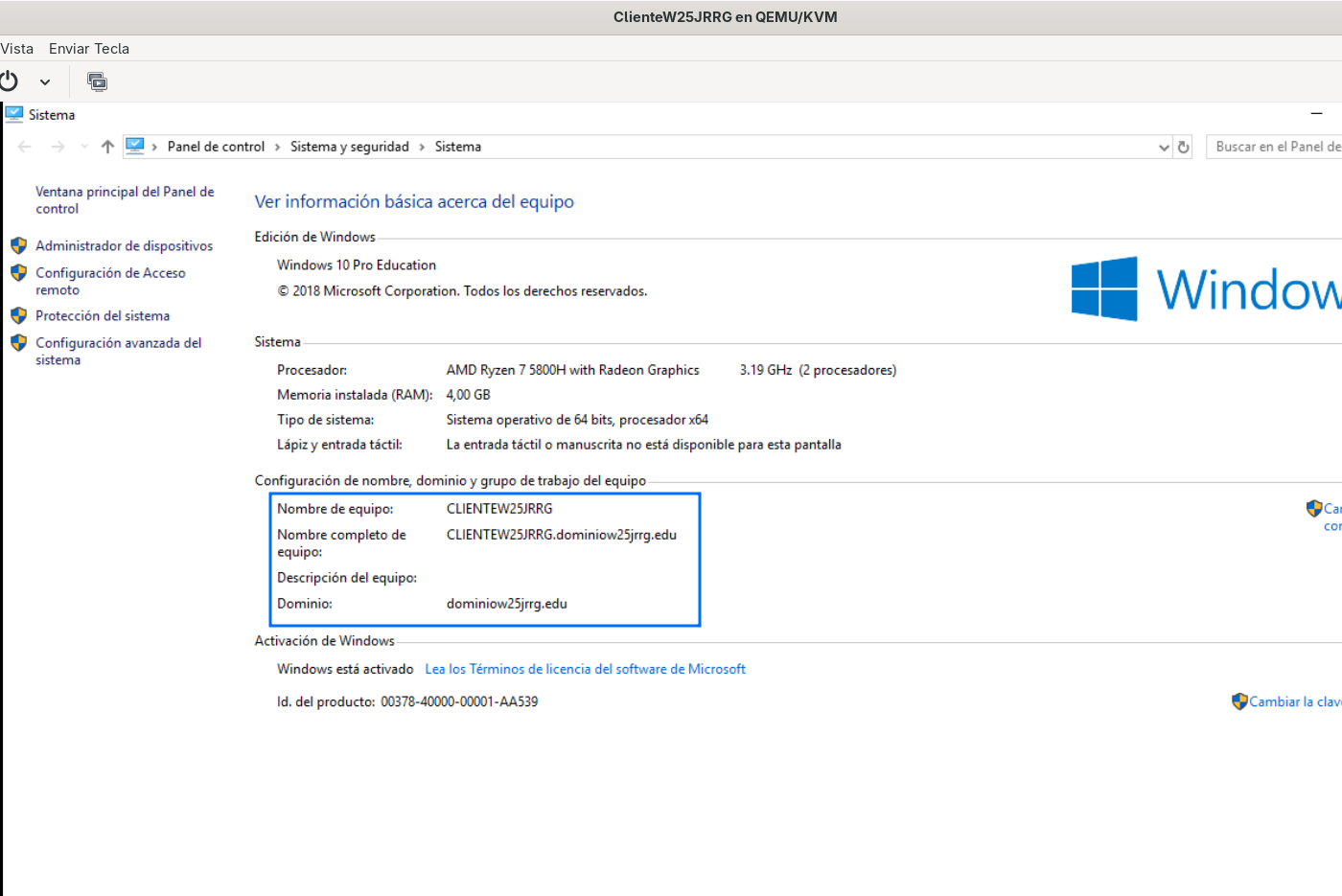Open the Microsoft software license terms link
The image size is (1342, 896).
tap(586, 669)
